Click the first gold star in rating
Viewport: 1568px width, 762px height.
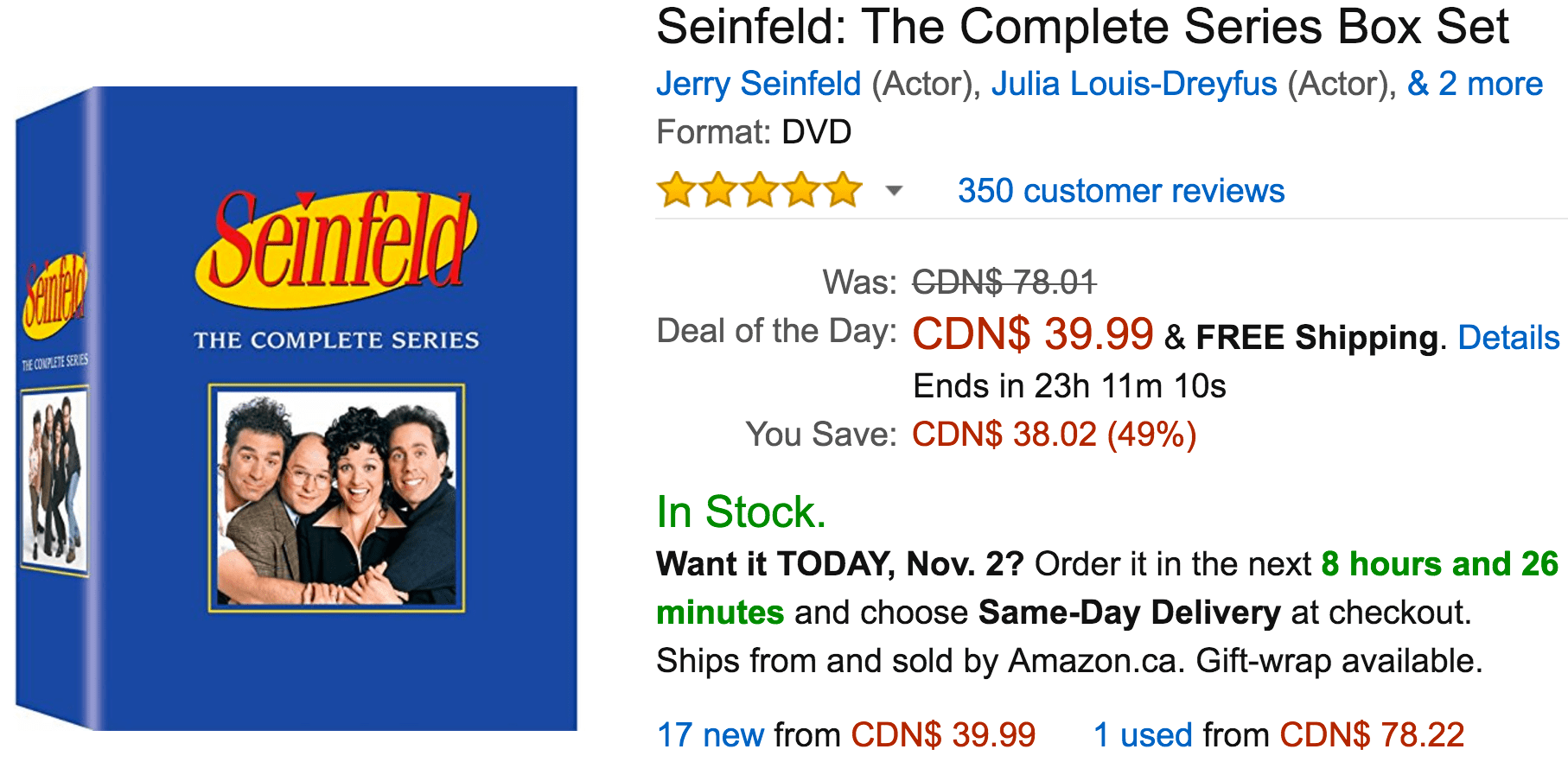(x=677, y=190)
